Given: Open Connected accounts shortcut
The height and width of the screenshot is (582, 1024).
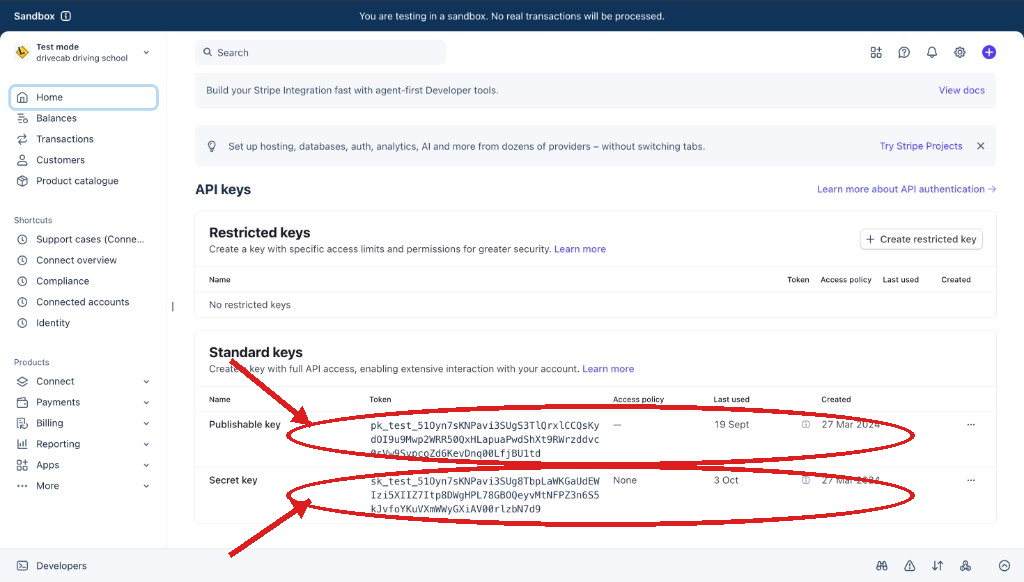Looking at the screenshot, I should point(82,302).
